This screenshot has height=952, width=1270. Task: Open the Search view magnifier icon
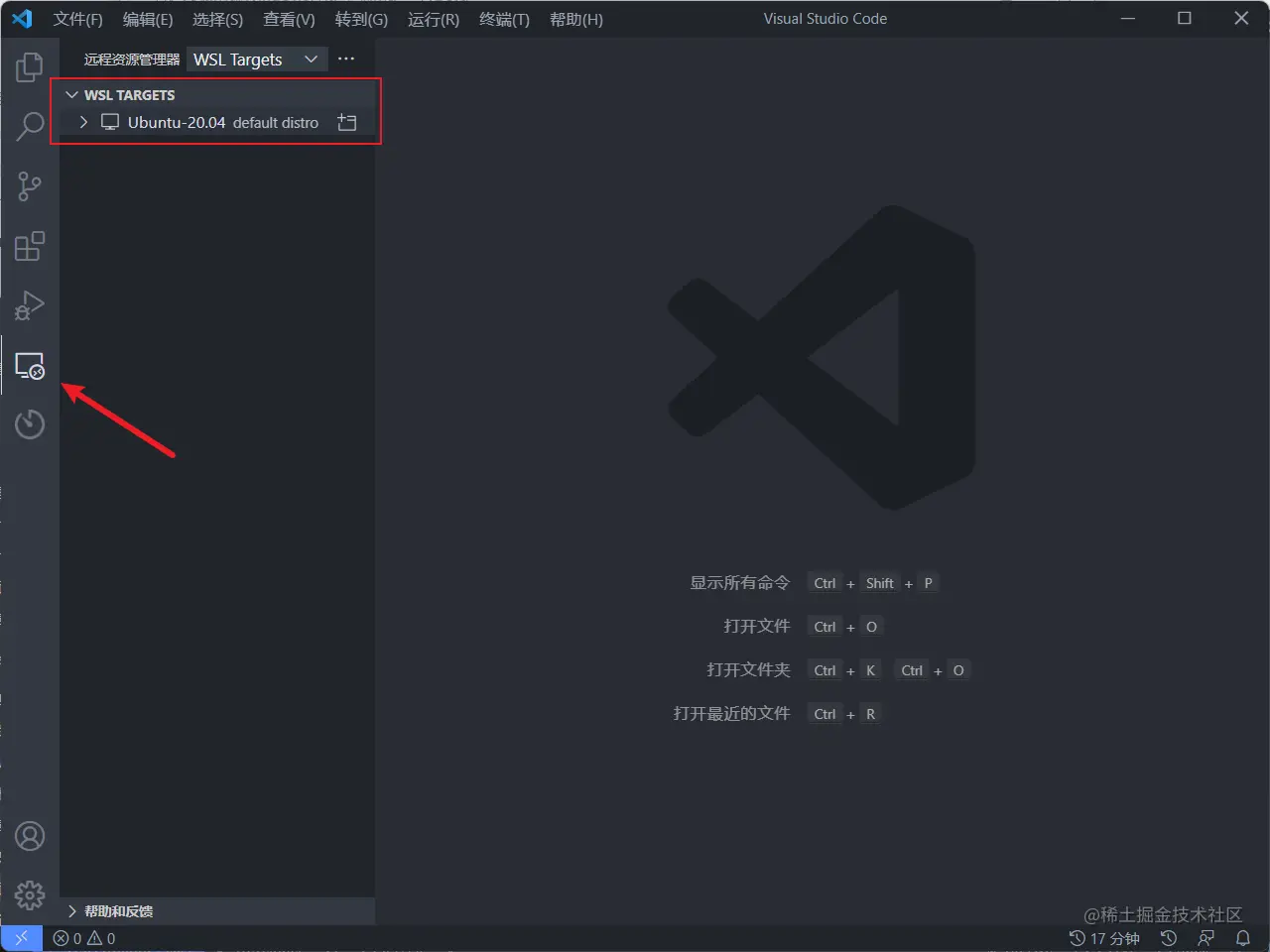click(x=30, y=126)
